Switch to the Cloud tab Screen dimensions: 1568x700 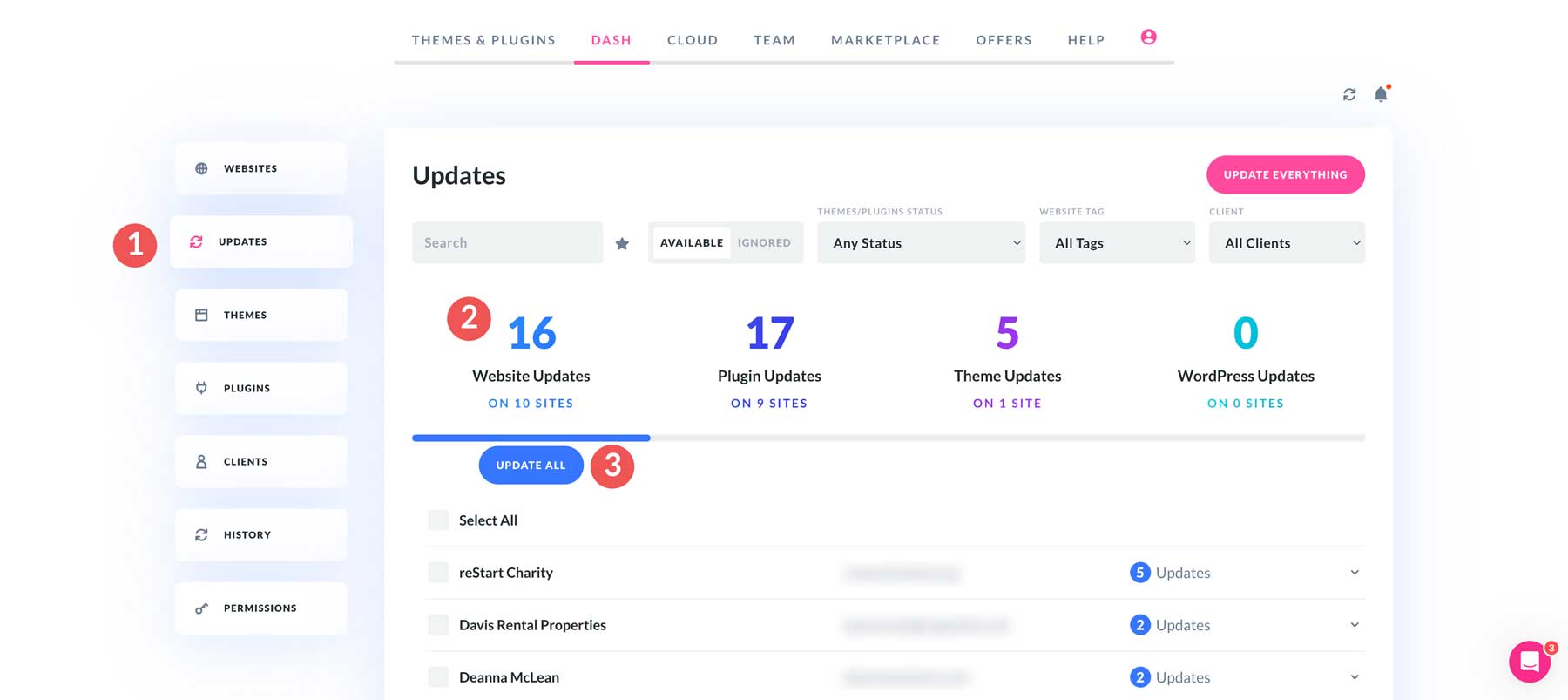(x=693, y=40)
